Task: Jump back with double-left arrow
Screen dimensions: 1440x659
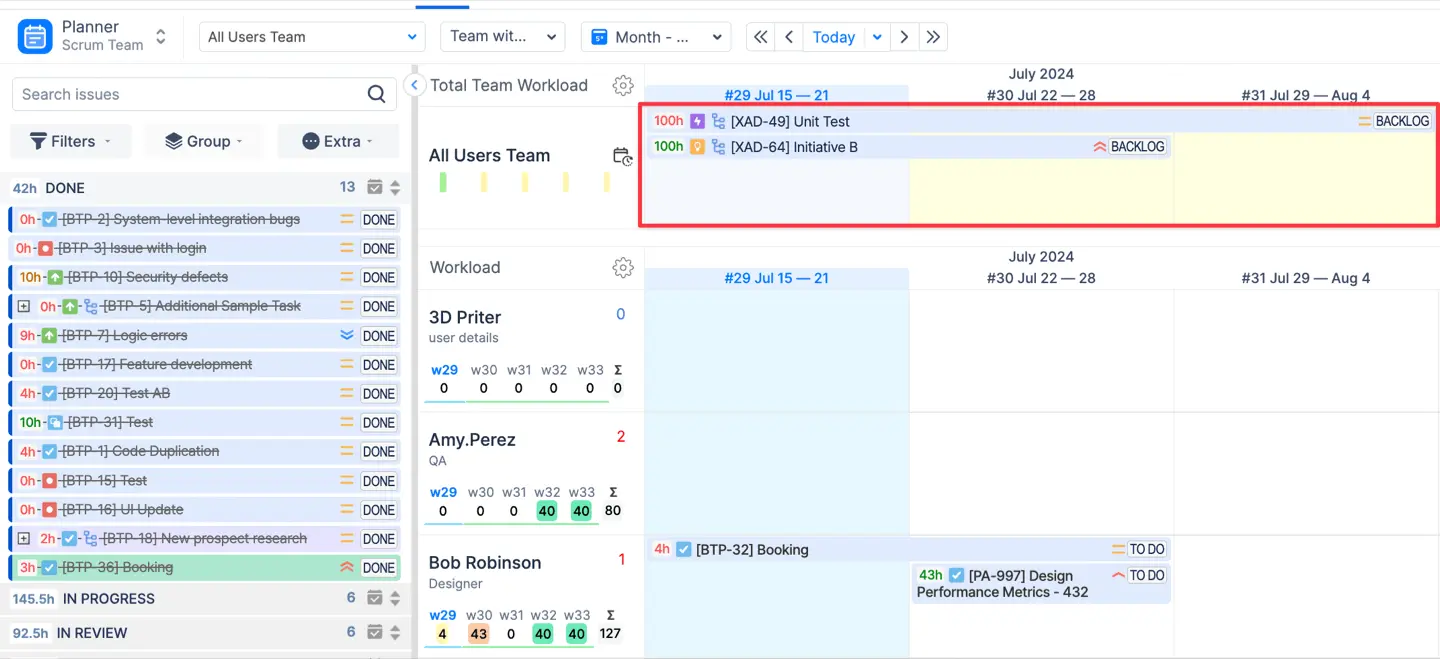Action: (x=761, y=37)
